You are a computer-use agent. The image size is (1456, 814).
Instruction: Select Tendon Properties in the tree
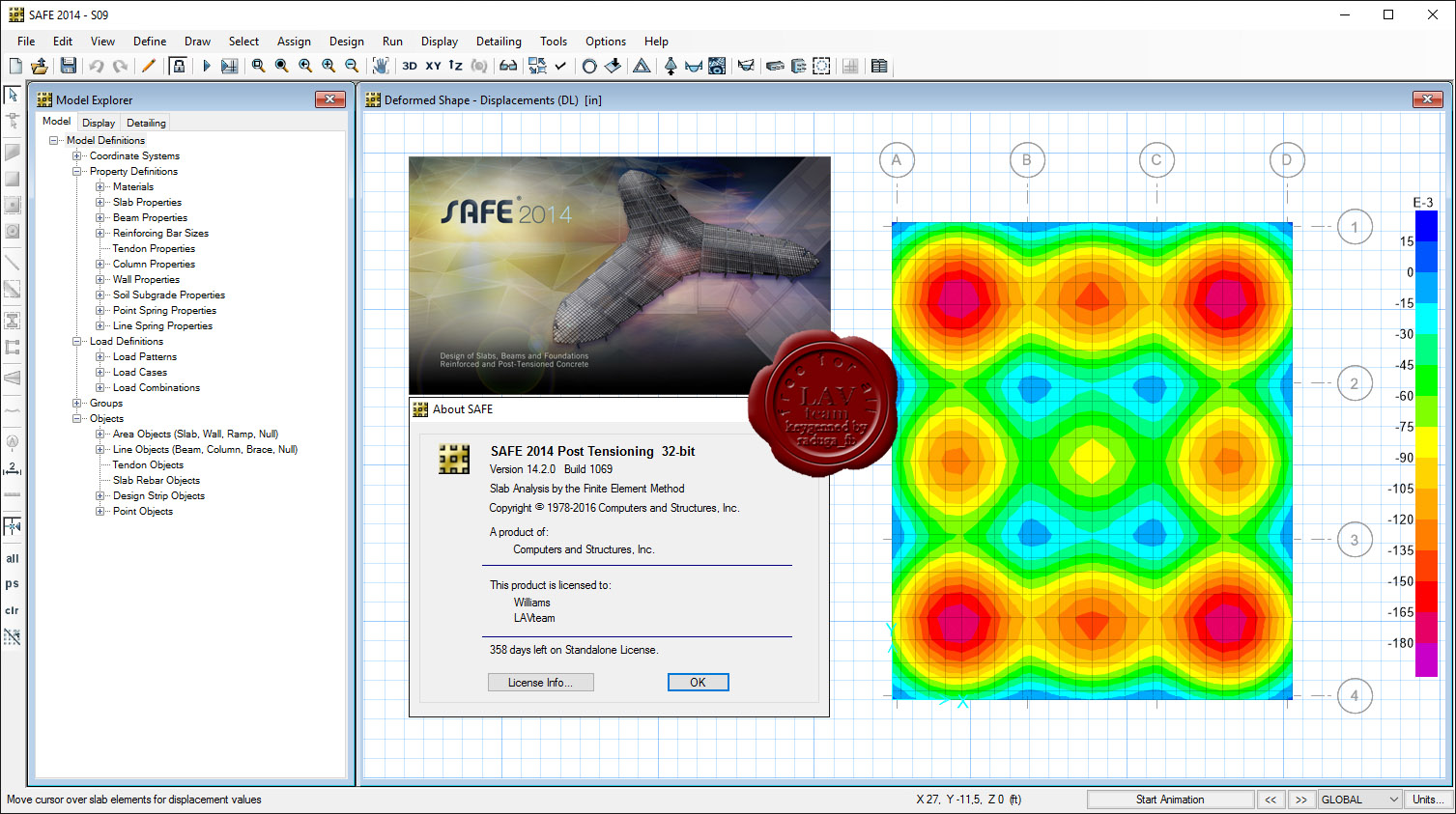pyautogui.click(x=154, y=248)
